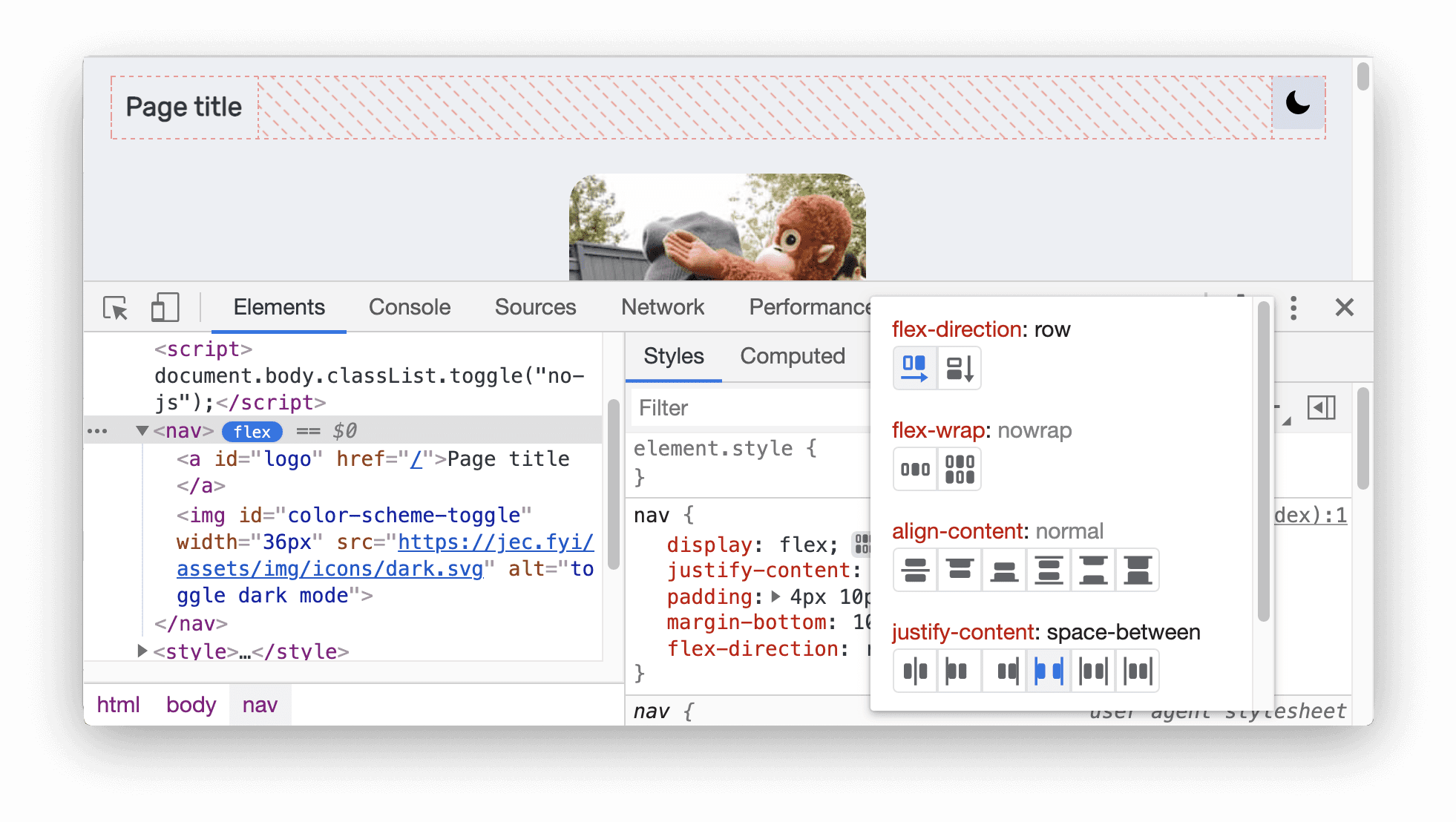The width and height of the screenshot is (1456, 822).
Task: Select flex-wrap nowrap icon
Action: click(x=912, y=467)
